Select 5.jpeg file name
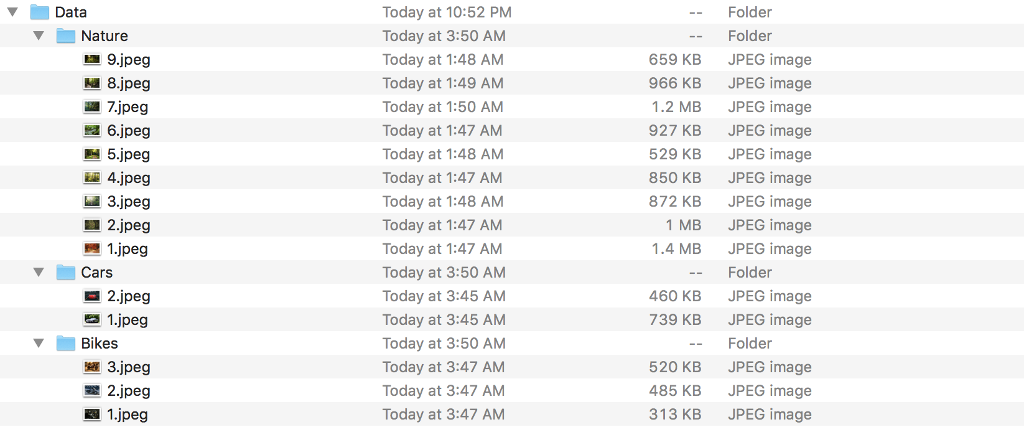This screenshot has height=427, width=1024. click(128, 154)
